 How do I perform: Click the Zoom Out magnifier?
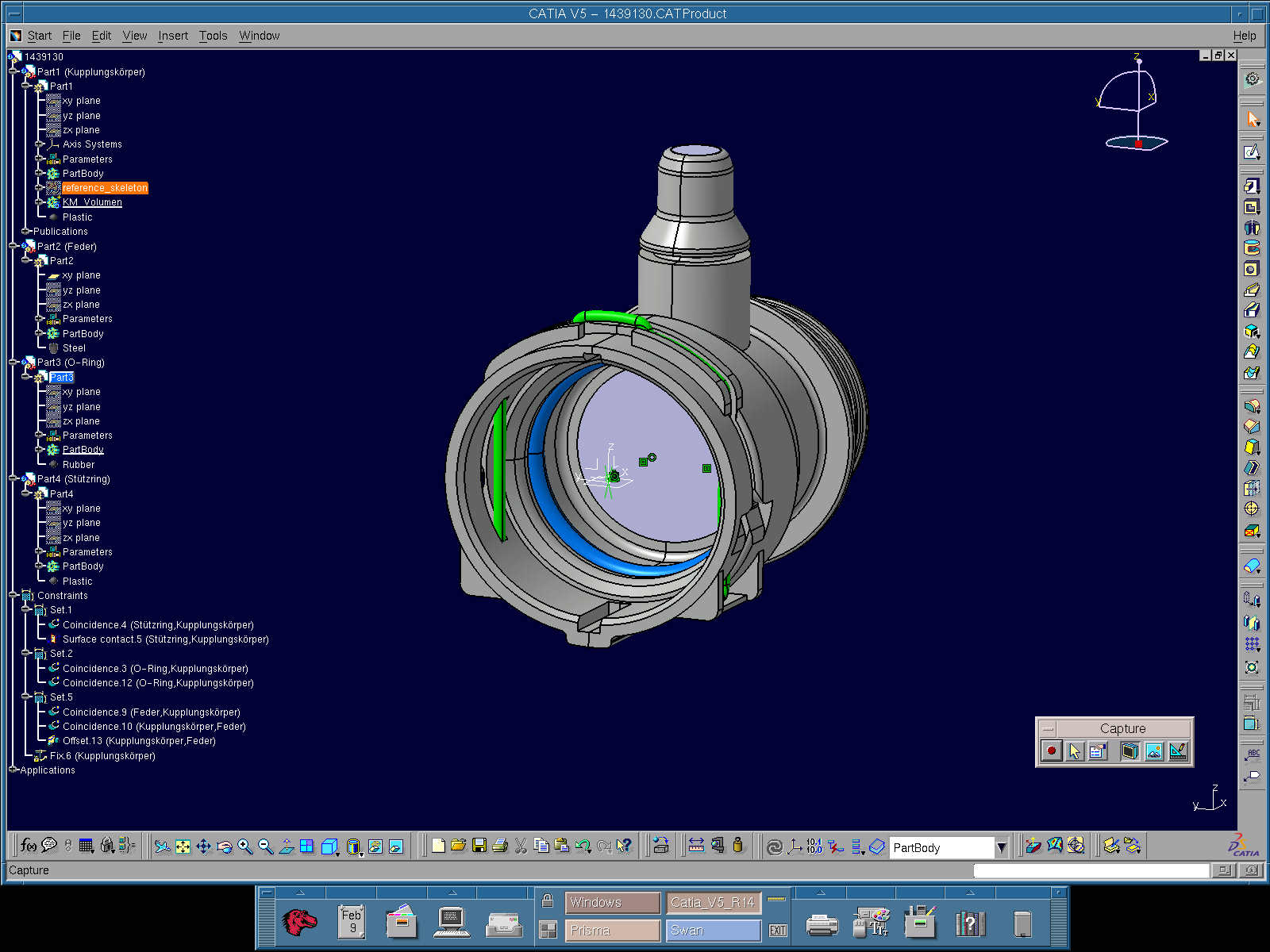pyautogui.click(x=265, y=846)
